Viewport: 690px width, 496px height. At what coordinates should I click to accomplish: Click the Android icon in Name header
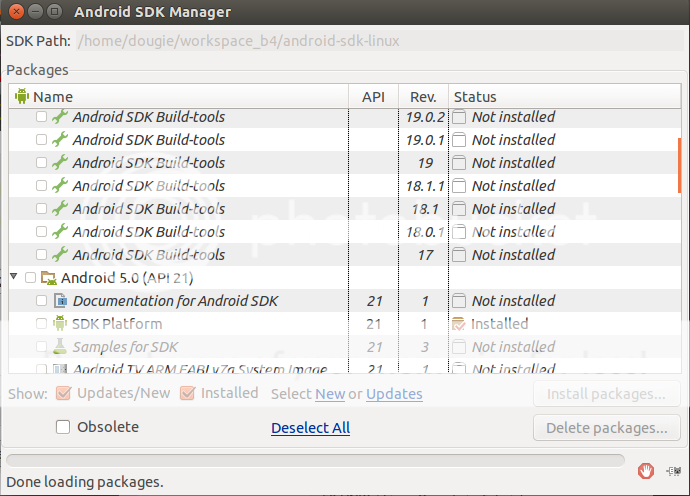(x=22, y=96)
